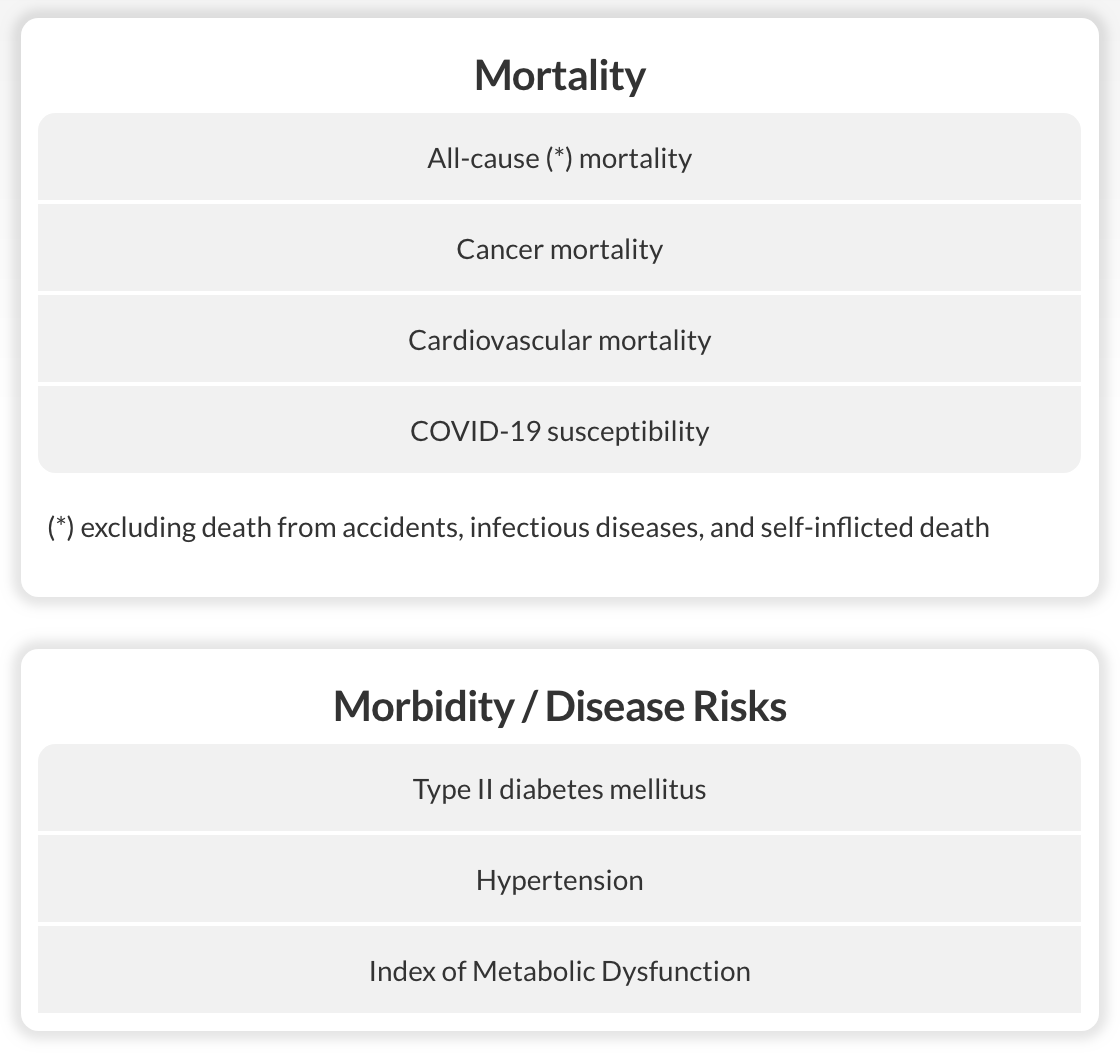This screenshot has width=1120, height=1057.
Task: Click the COVID-19 susceptibility item
Action: click(x=559, y=431)
